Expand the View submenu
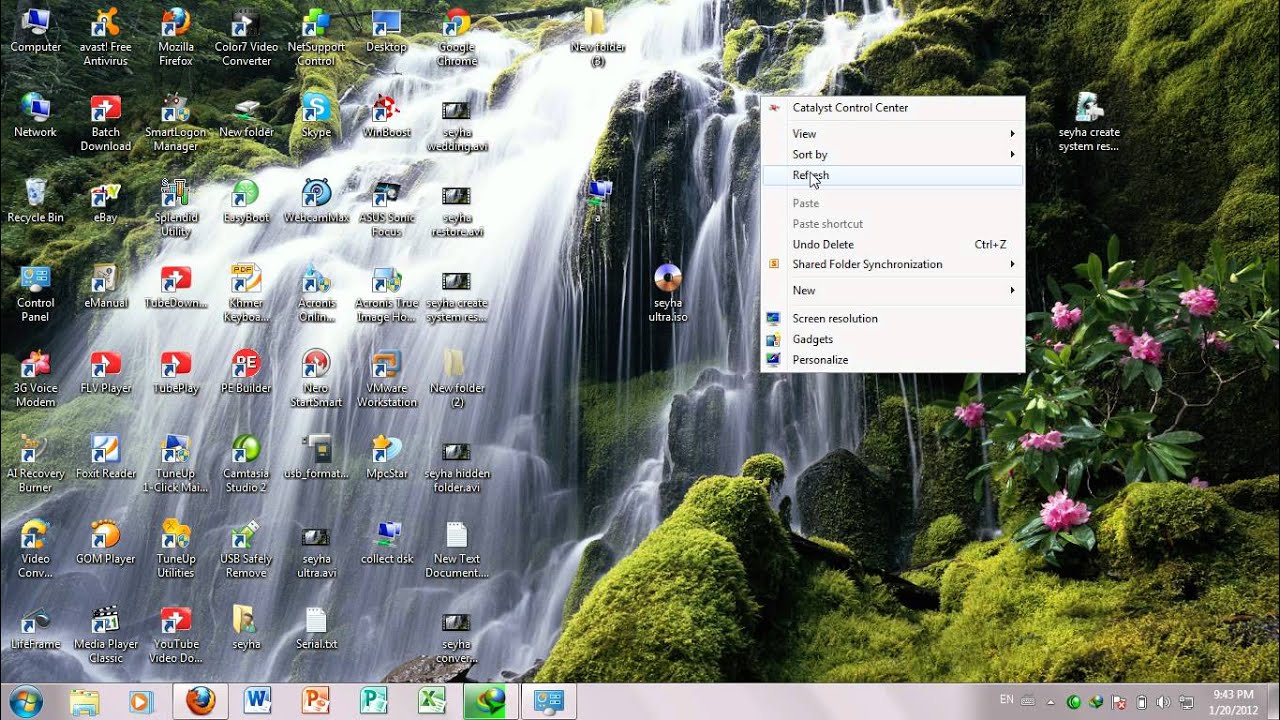 click(x=893, y=134)
